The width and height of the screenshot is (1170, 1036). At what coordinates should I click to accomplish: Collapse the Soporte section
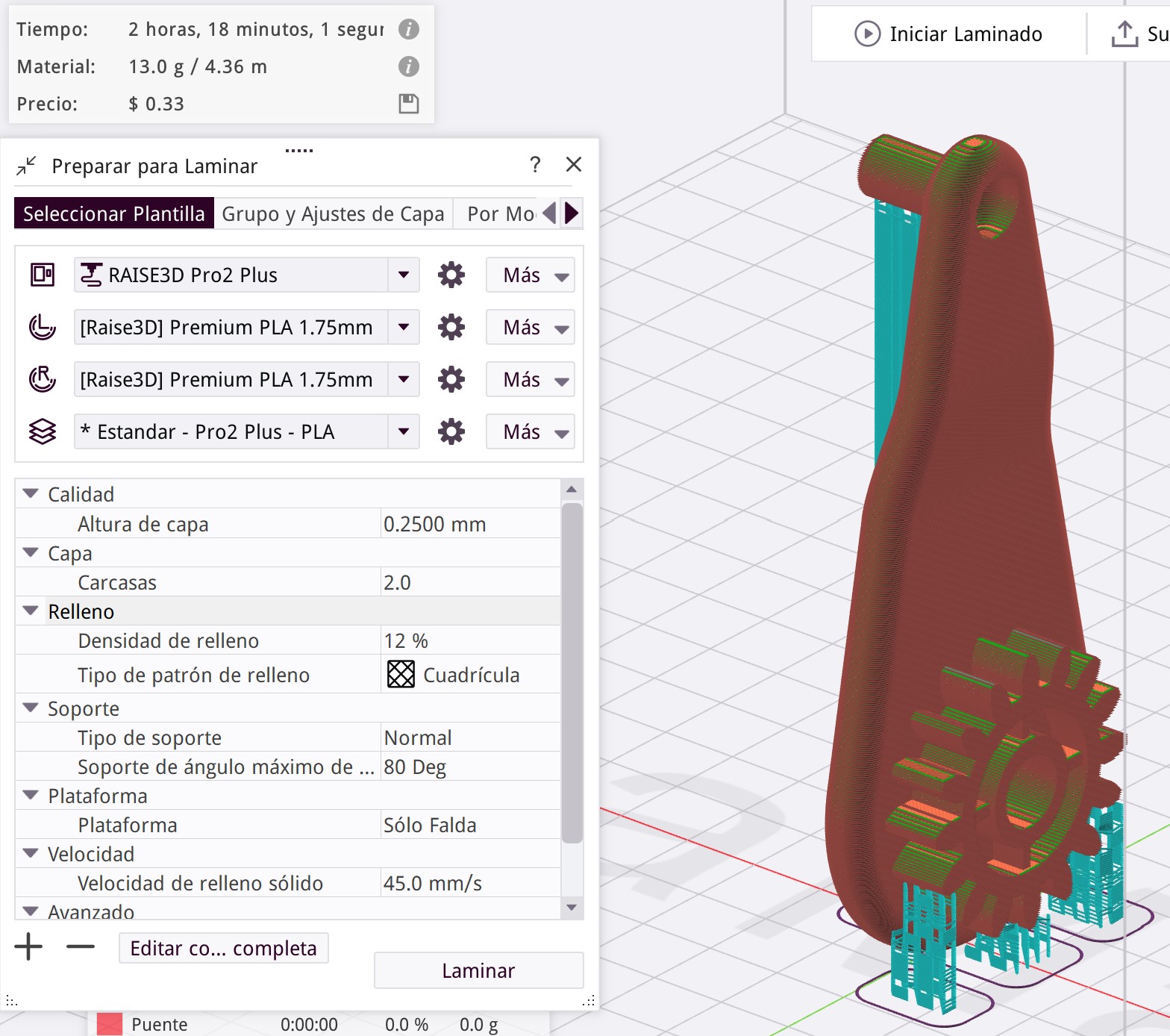tap(31, 708)
